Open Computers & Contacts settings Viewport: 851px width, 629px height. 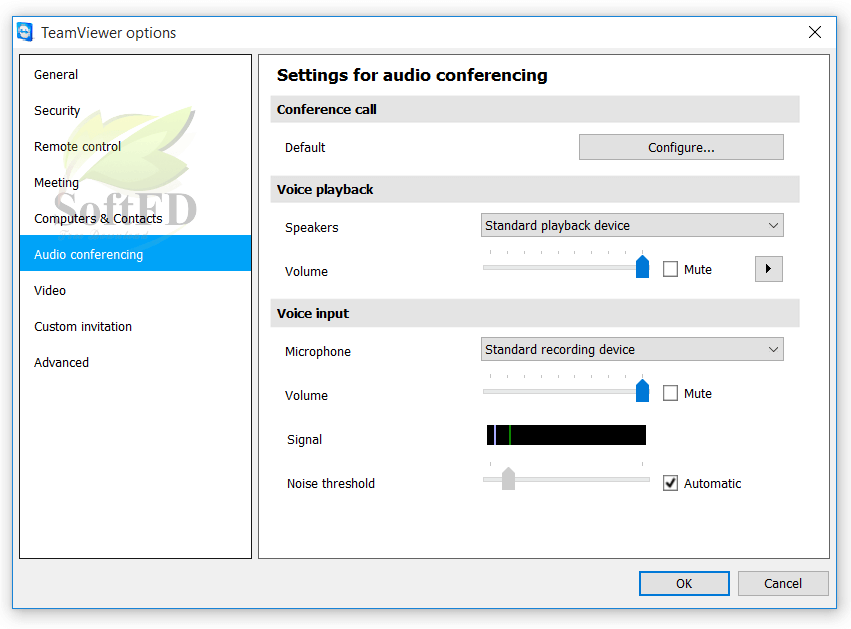coord(135,218)
